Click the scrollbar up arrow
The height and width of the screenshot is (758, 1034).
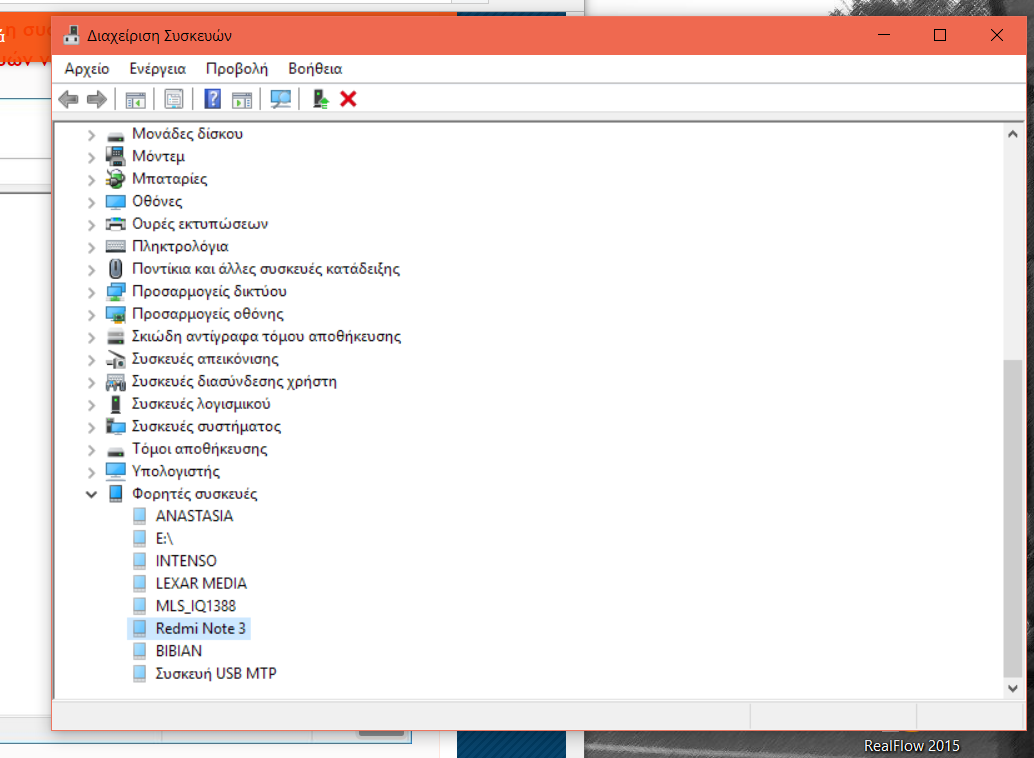[x=1012, y=135]
